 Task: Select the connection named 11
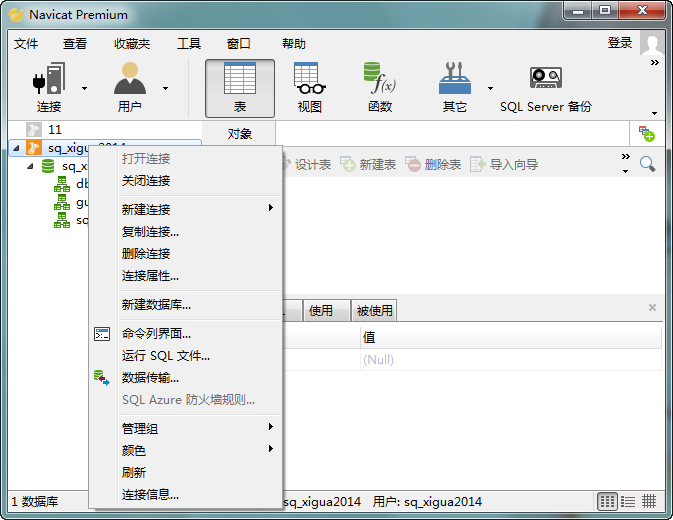(x=55, y=130)
